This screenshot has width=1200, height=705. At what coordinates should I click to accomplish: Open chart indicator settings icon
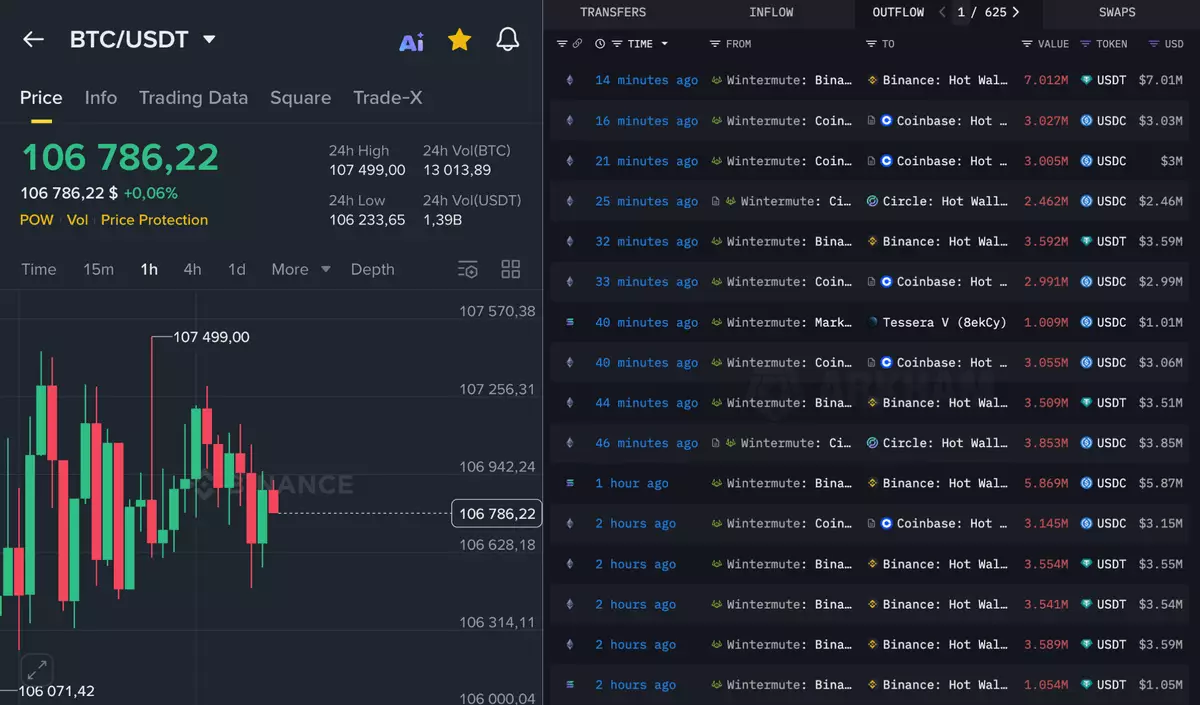(468, 269)
